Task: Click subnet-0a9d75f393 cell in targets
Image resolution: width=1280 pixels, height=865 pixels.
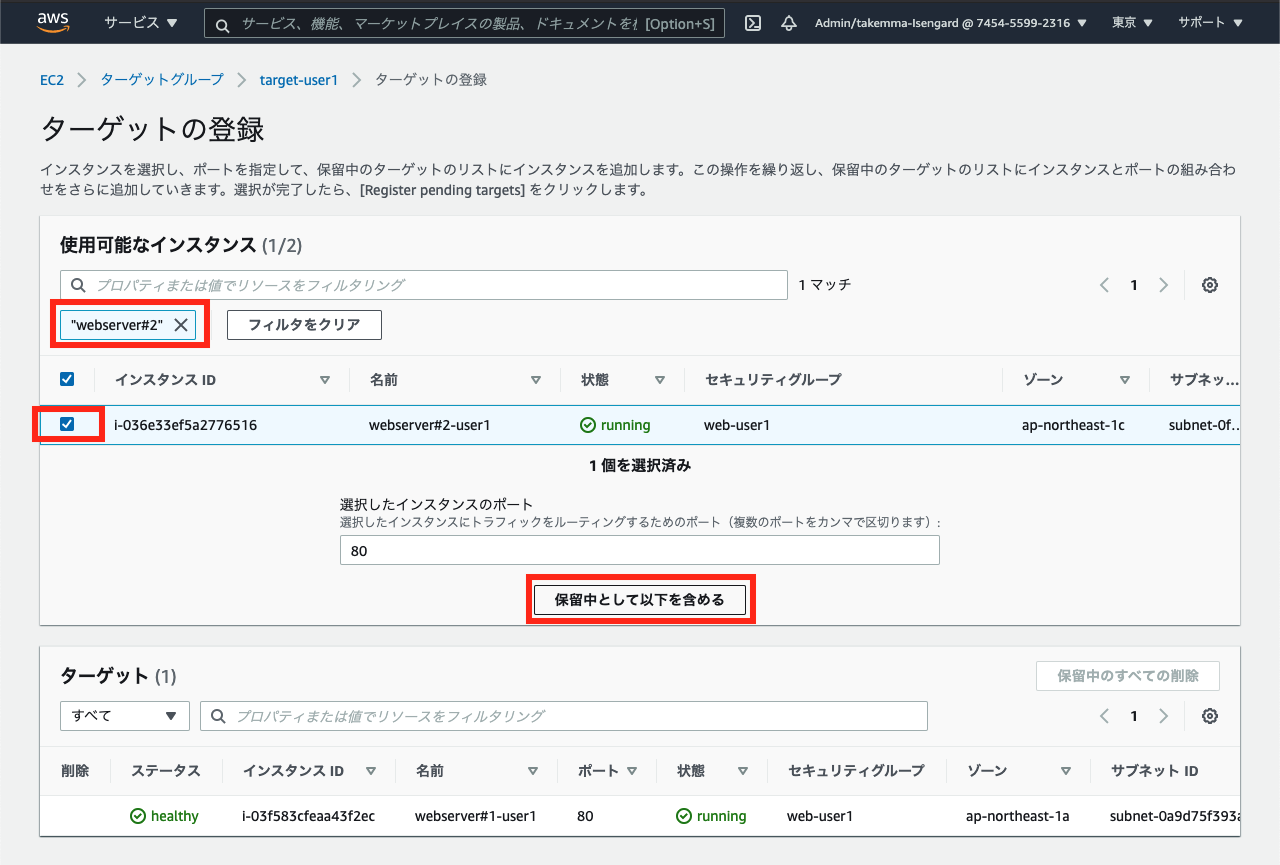Action: (1175, 816)
